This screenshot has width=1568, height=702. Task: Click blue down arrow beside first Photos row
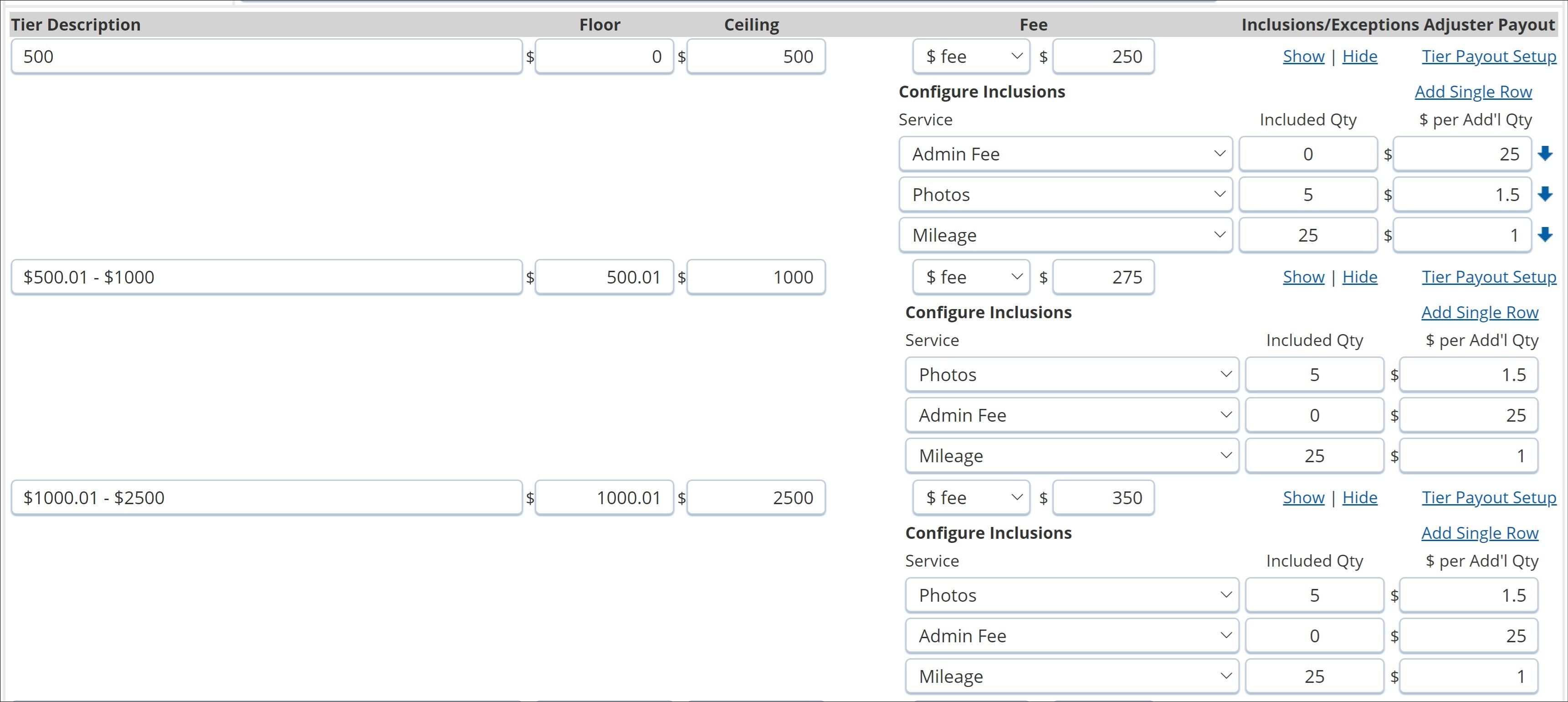[x=1545, y=194]
